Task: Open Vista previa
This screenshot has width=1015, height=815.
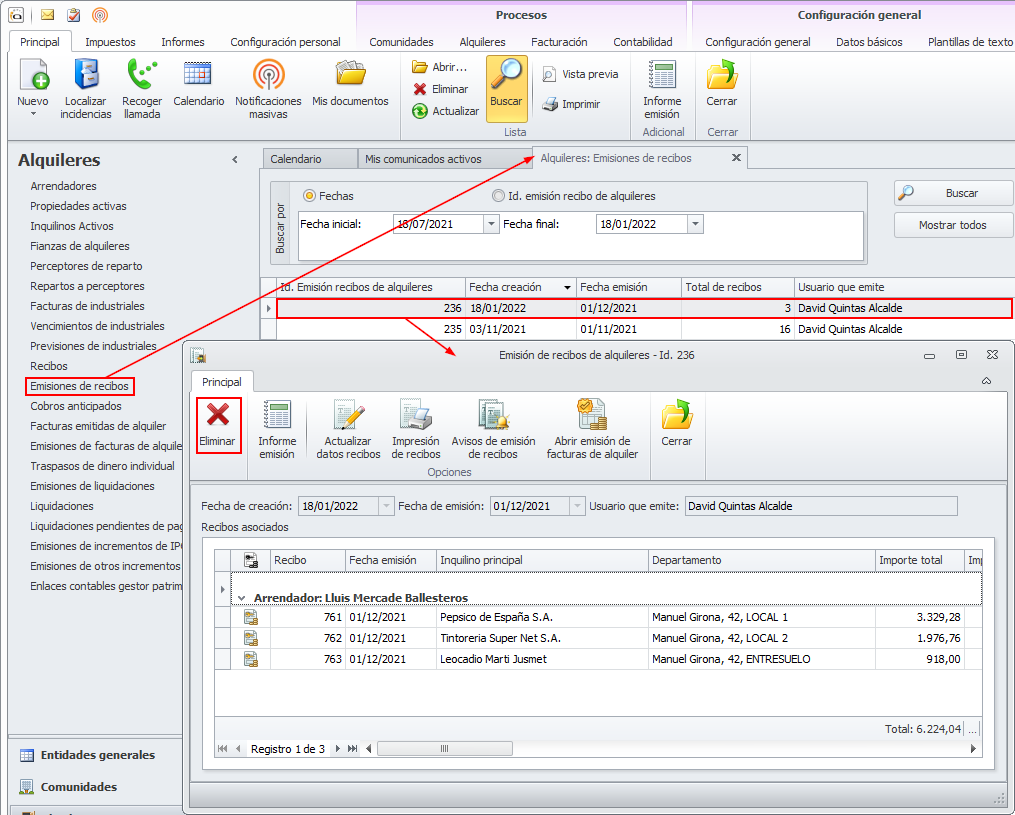Action: click(x=580, y=74)
